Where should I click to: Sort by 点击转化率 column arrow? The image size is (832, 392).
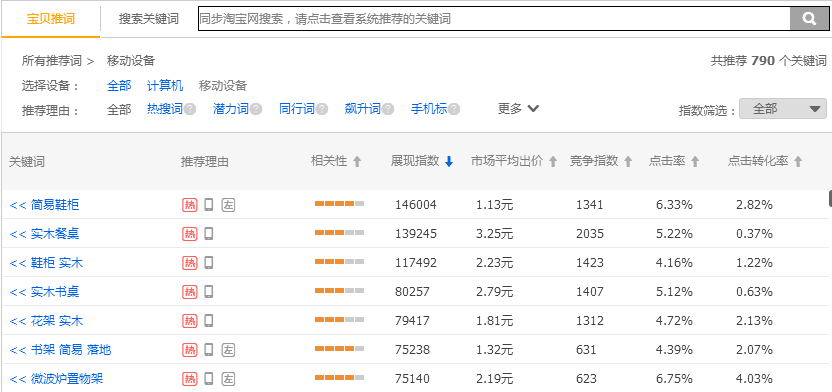798,162
